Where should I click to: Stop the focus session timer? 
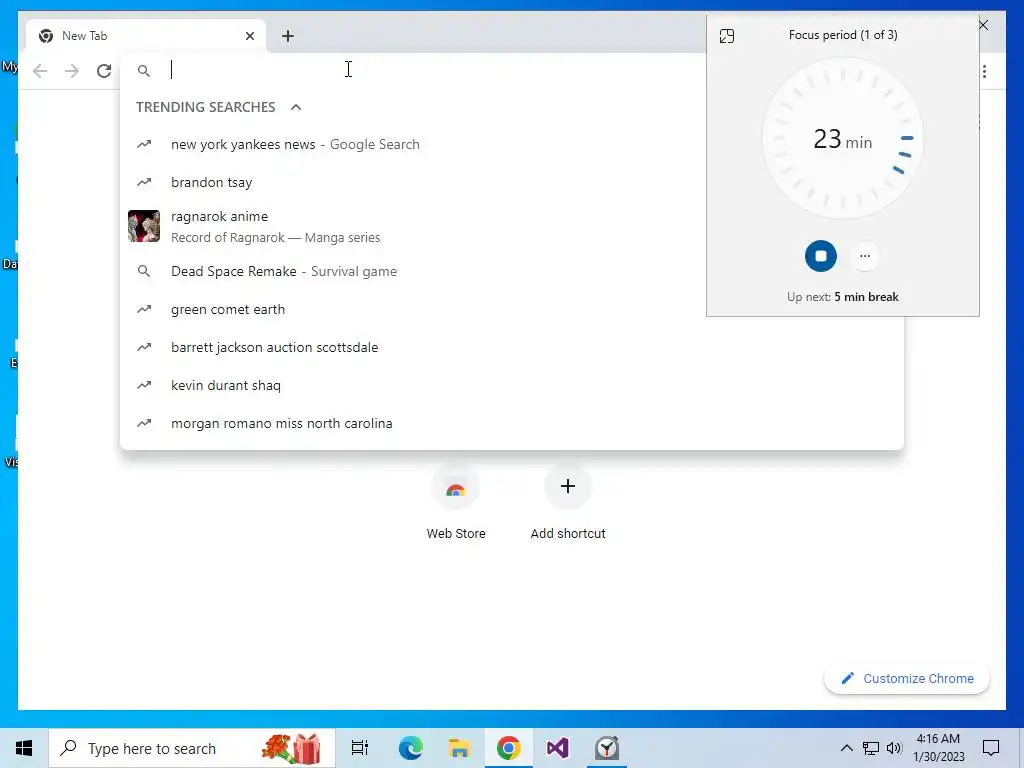point(820,256)
